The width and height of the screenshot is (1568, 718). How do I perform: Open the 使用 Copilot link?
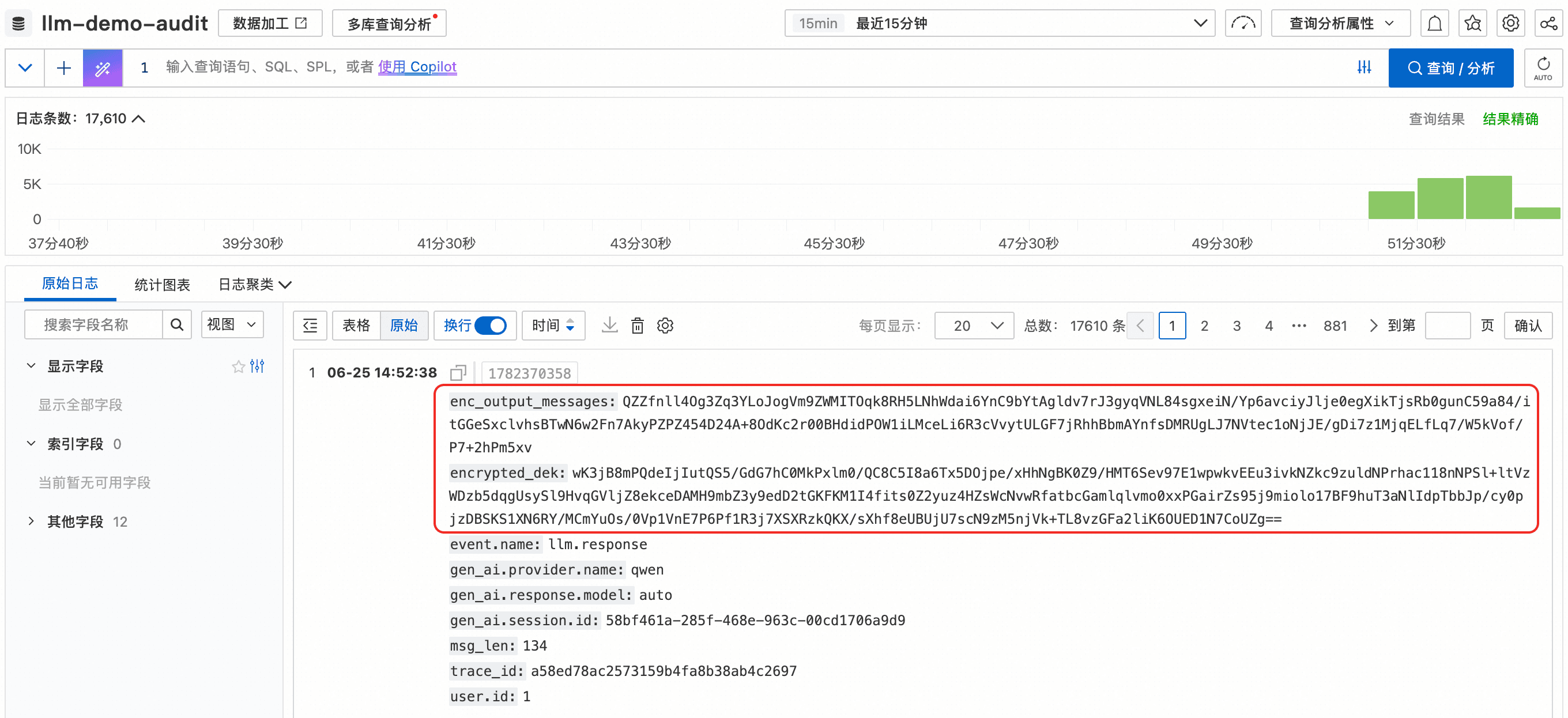(x=417, y=66)
